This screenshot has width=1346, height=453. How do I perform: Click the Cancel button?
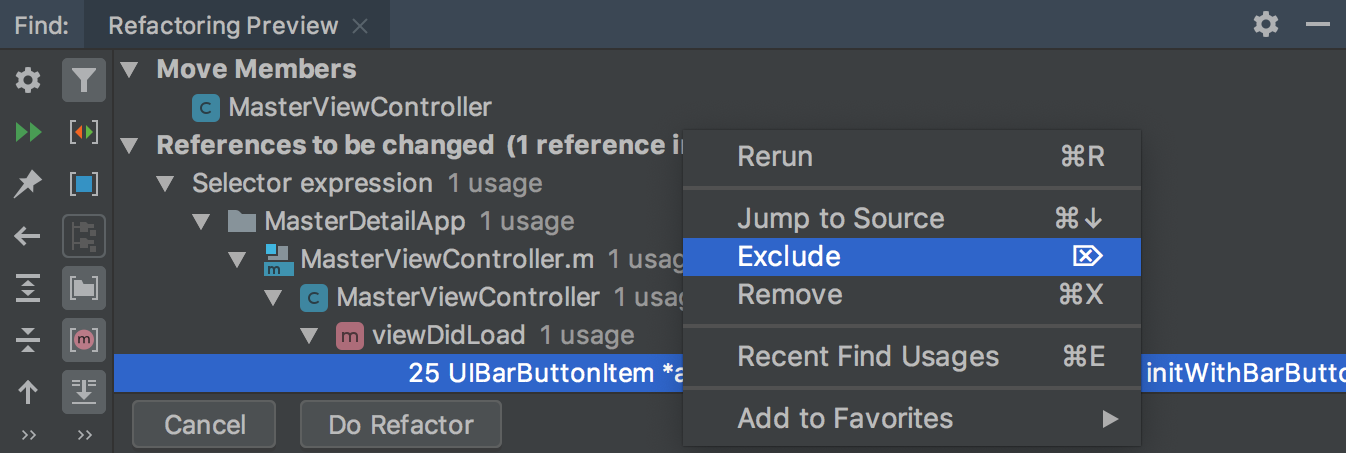(205, 425)
